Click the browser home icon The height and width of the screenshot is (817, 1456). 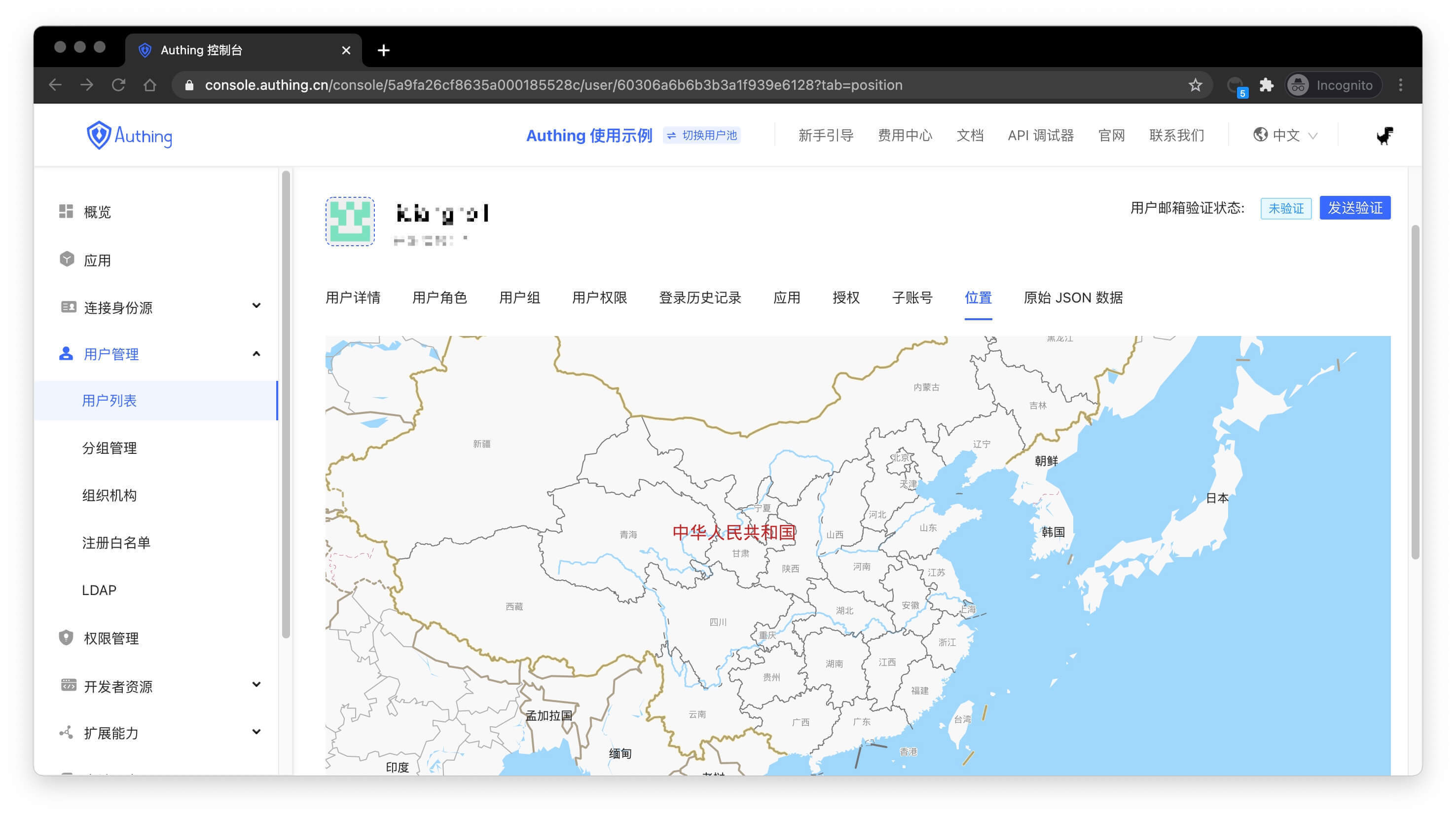[x=150, y=85]
